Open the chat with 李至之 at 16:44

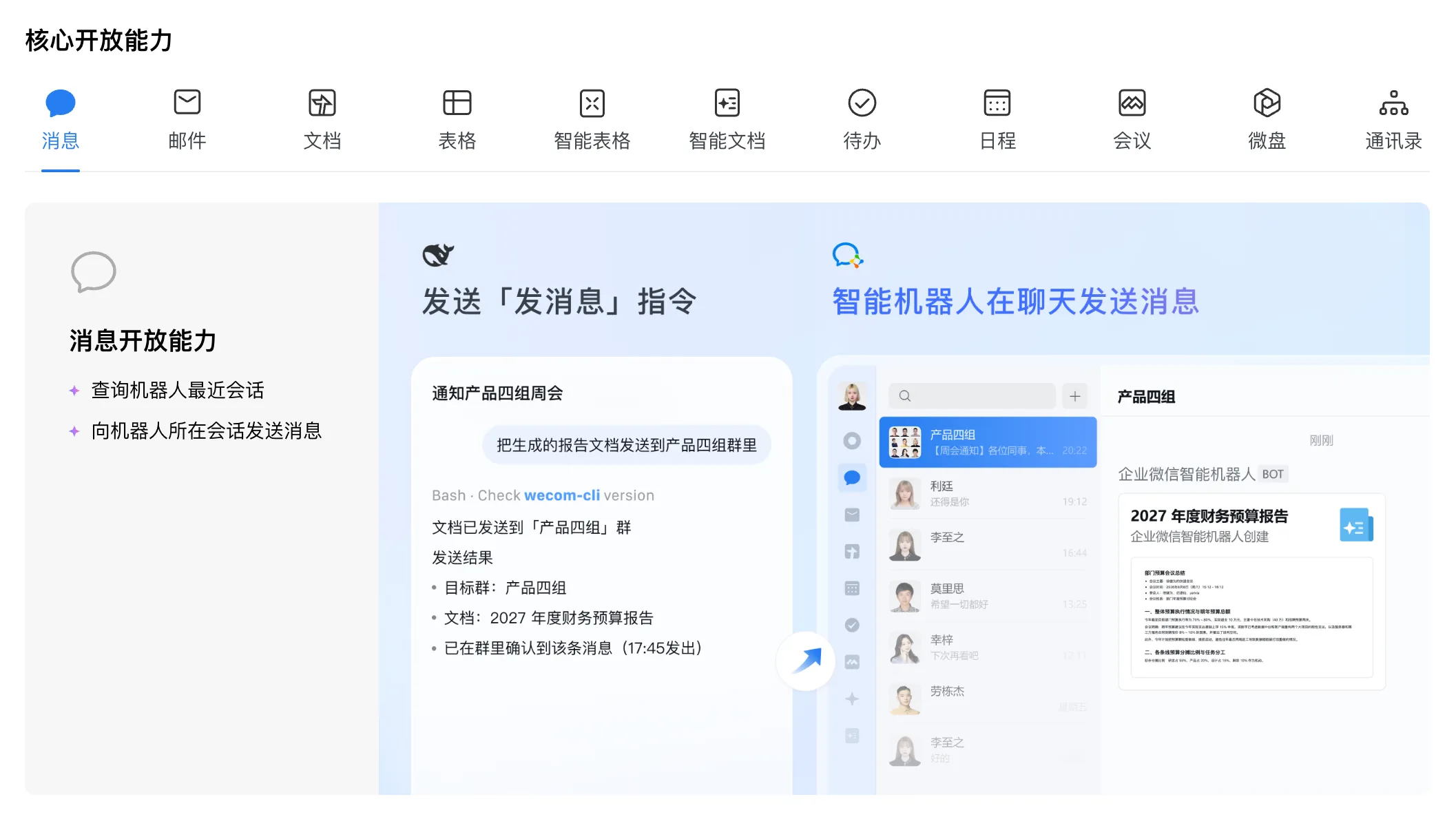(988, 545)
